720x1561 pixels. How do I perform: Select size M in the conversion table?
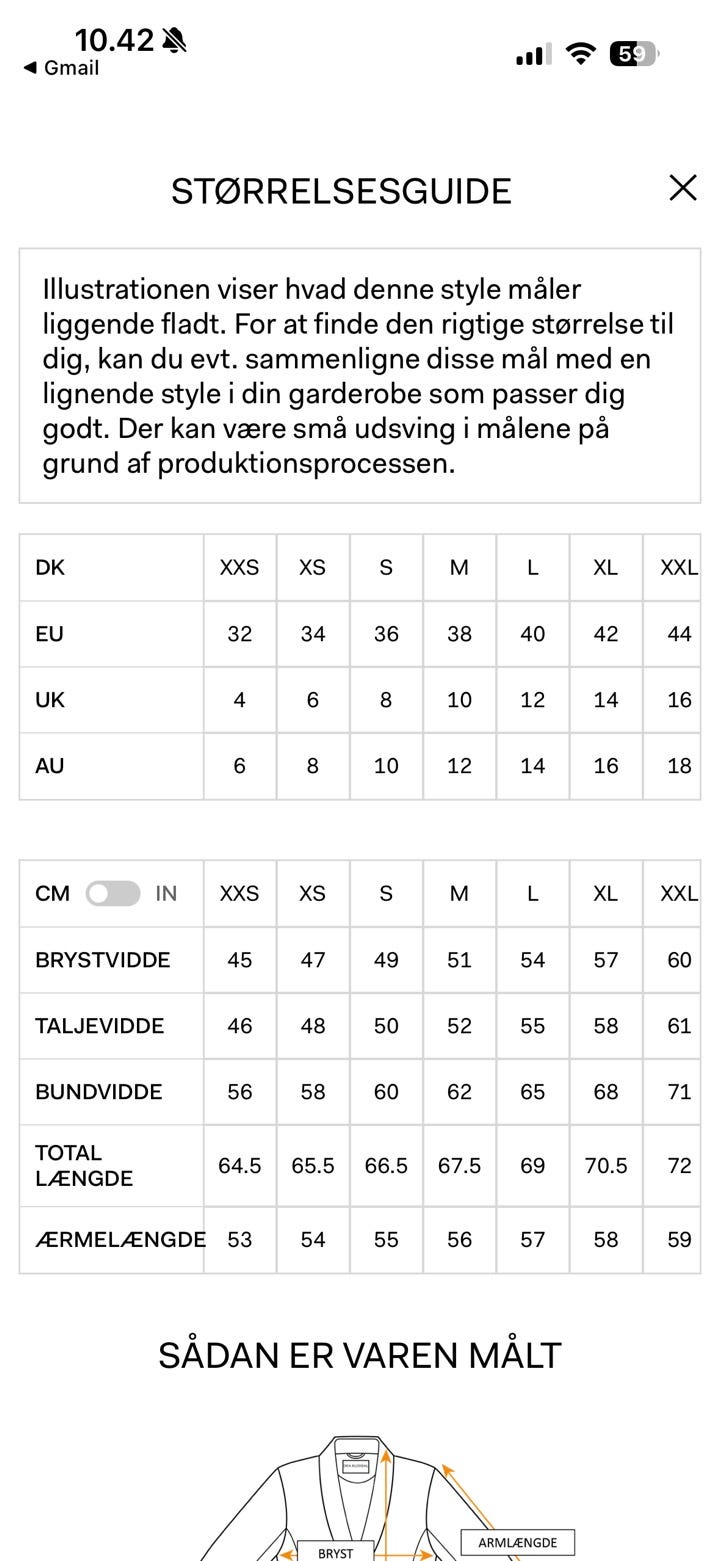click(x=459, y=567)
